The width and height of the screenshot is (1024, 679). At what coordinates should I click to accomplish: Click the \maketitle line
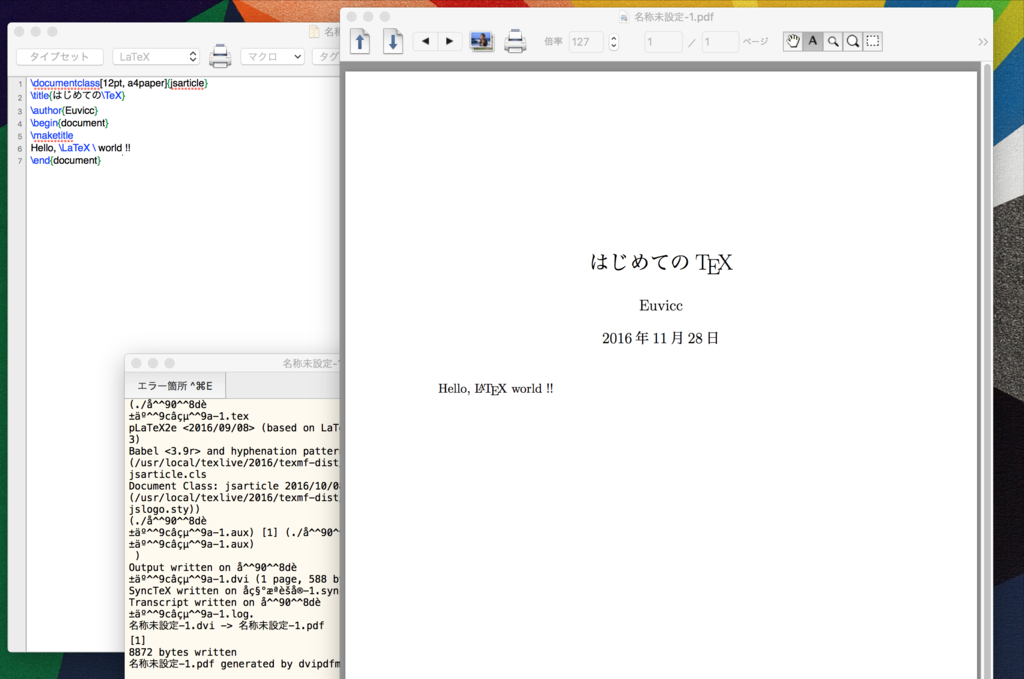(52, 135)
